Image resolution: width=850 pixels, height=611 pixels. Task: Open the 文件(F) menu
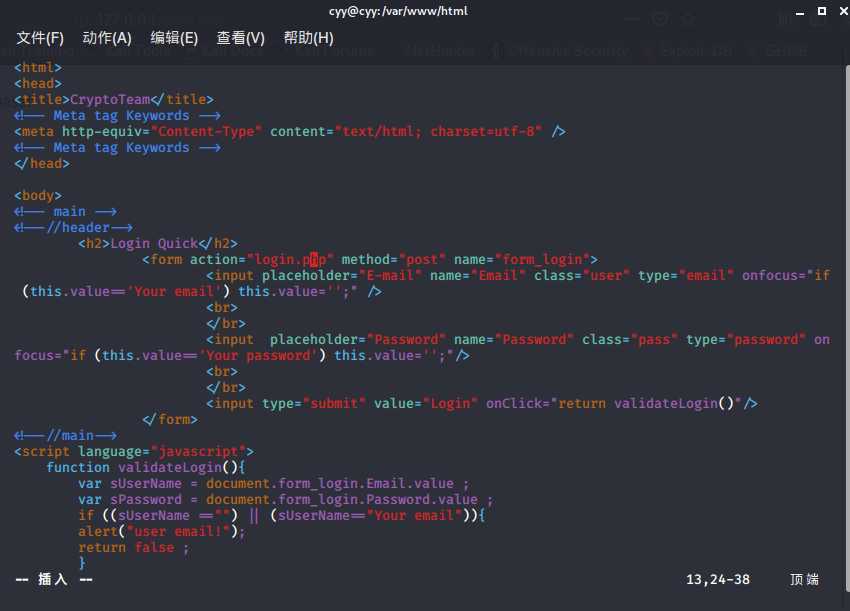(x=40, y=38)
